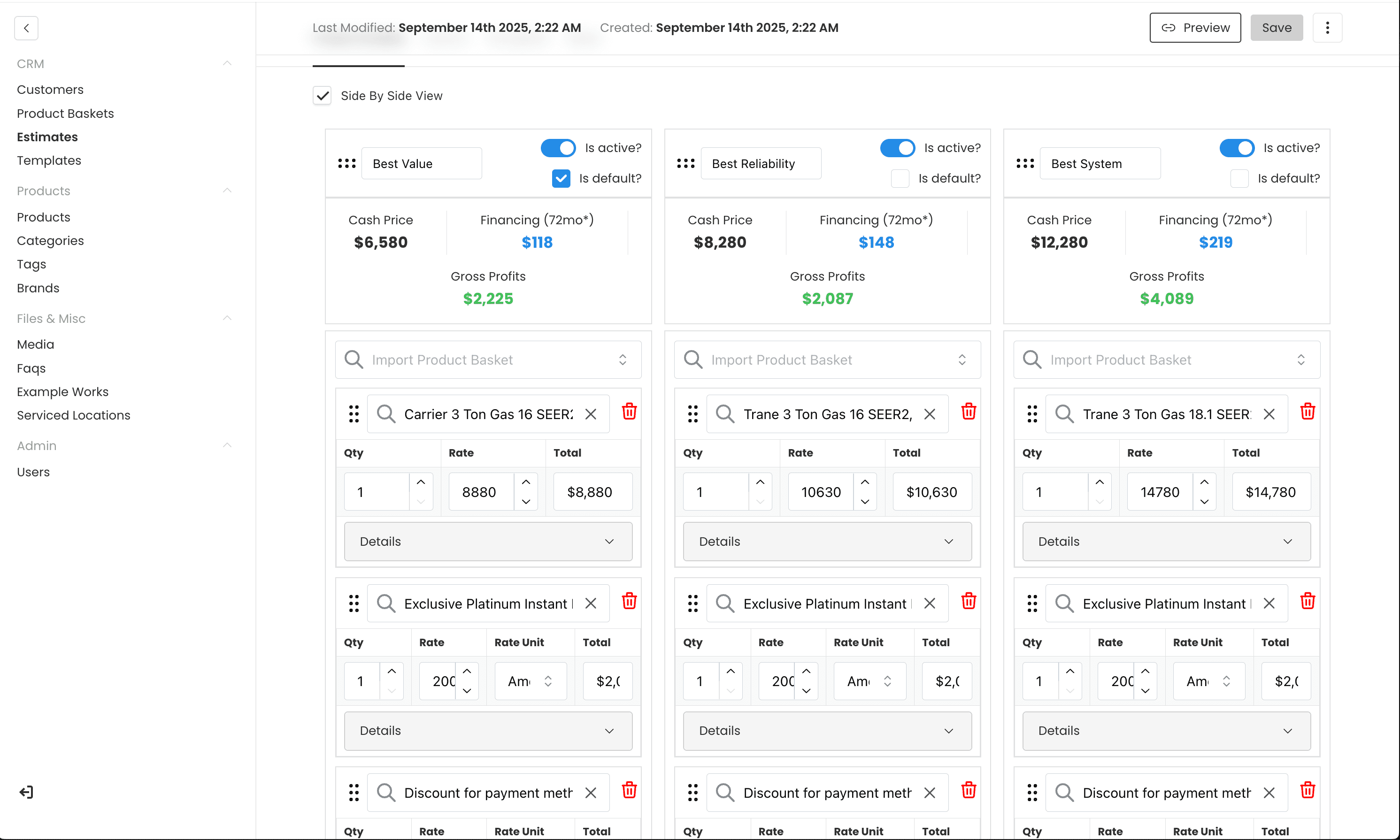Screen dimensions: 1400x840
Task: Open Tags in the sidebar
Action: [31, 264]
